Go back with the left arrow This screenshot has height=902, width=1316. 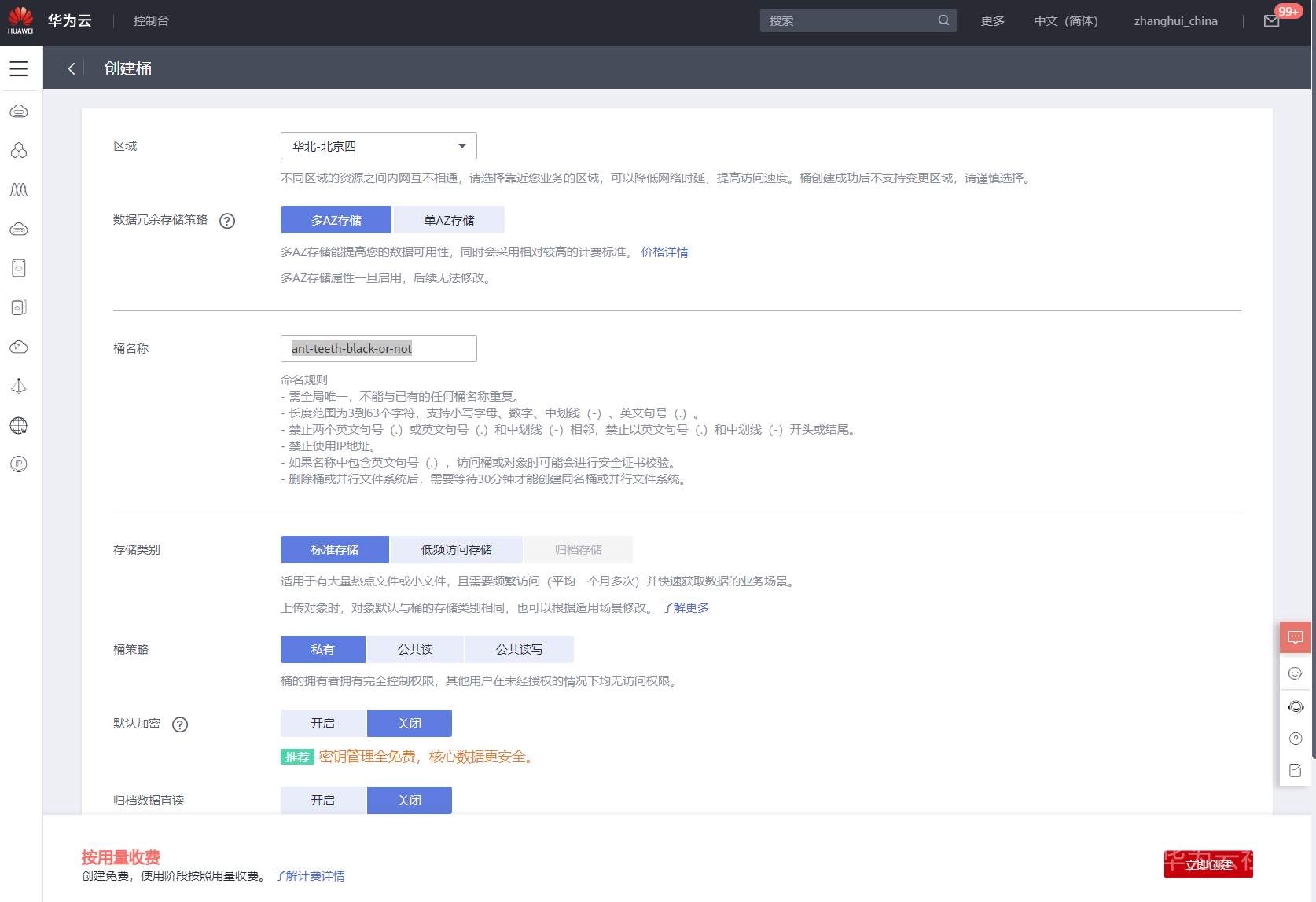(72, 68)
